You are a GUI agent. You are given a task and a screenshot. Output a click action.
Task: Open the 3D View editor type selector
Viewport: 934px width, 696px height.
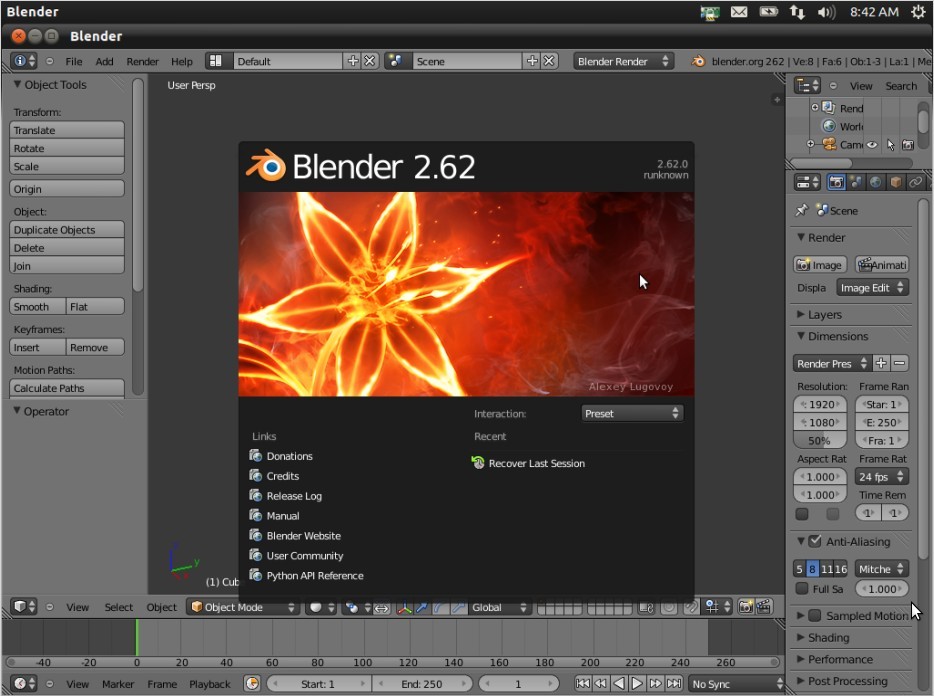24,607
